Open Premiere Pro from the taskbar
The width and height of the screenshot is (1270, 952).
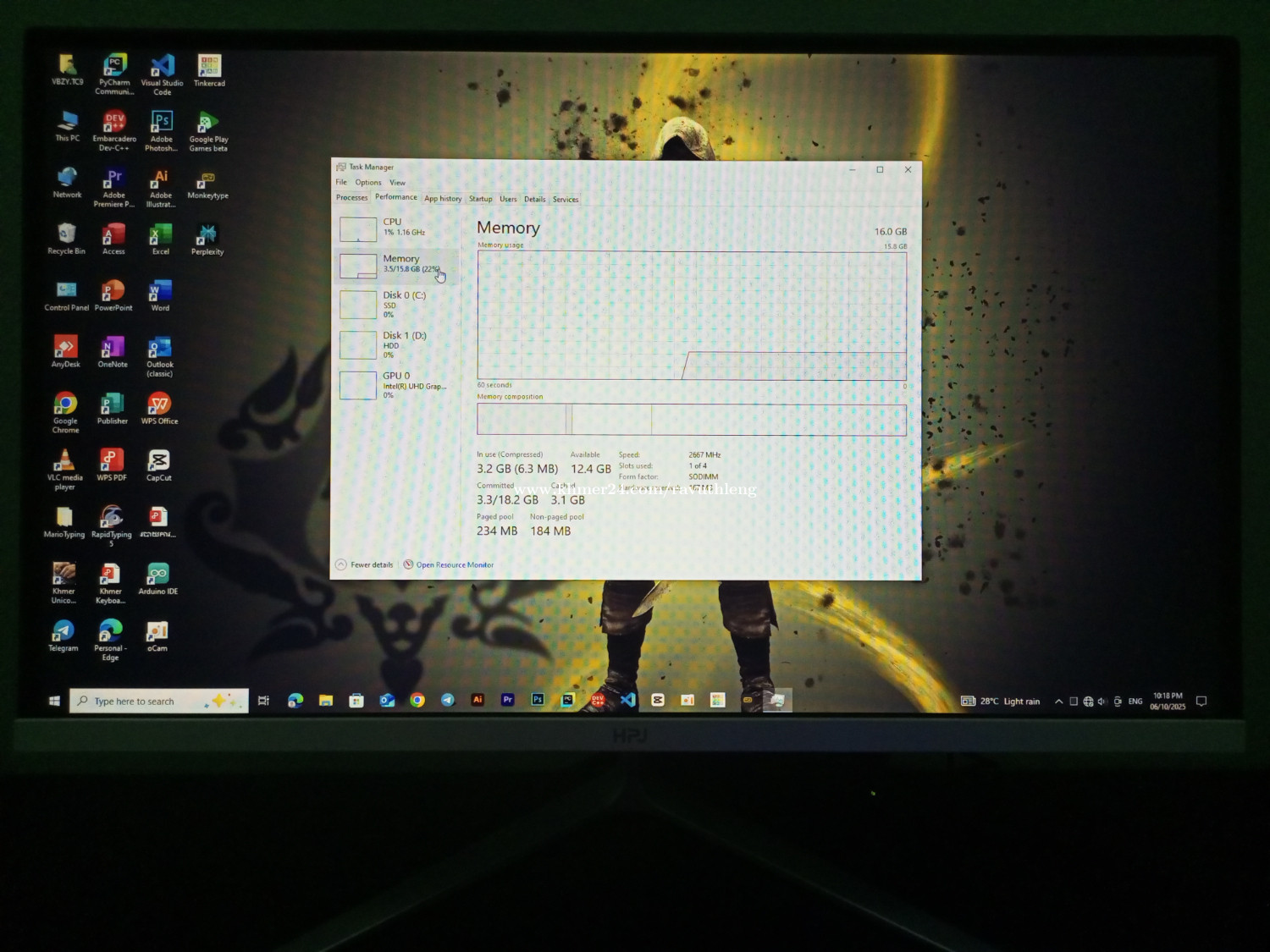click(508, 700)
